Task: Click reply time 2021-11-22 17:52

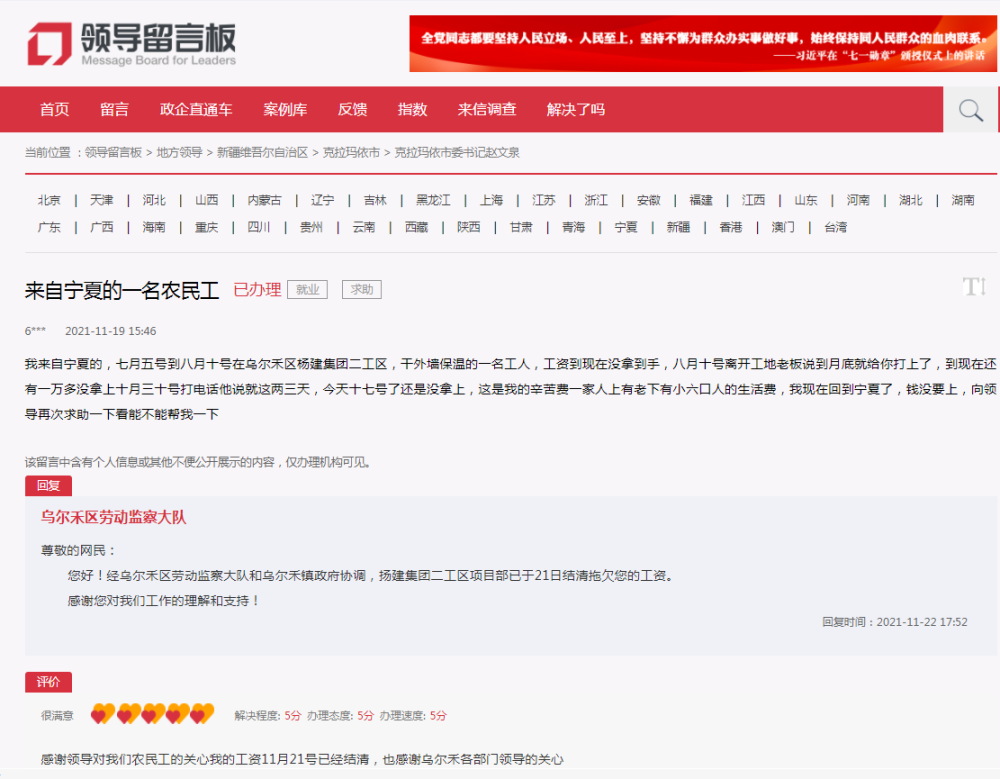Action: [x=922, y=622]
